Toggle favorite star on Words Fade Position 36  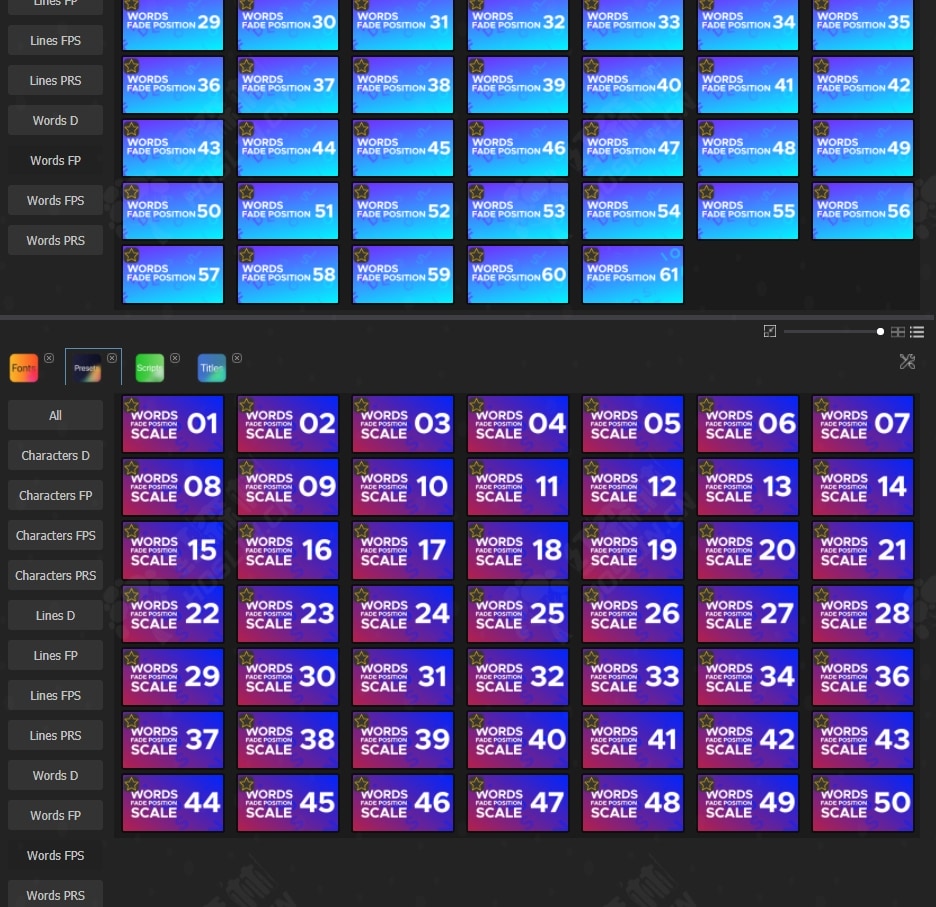[x=131, y=66]
